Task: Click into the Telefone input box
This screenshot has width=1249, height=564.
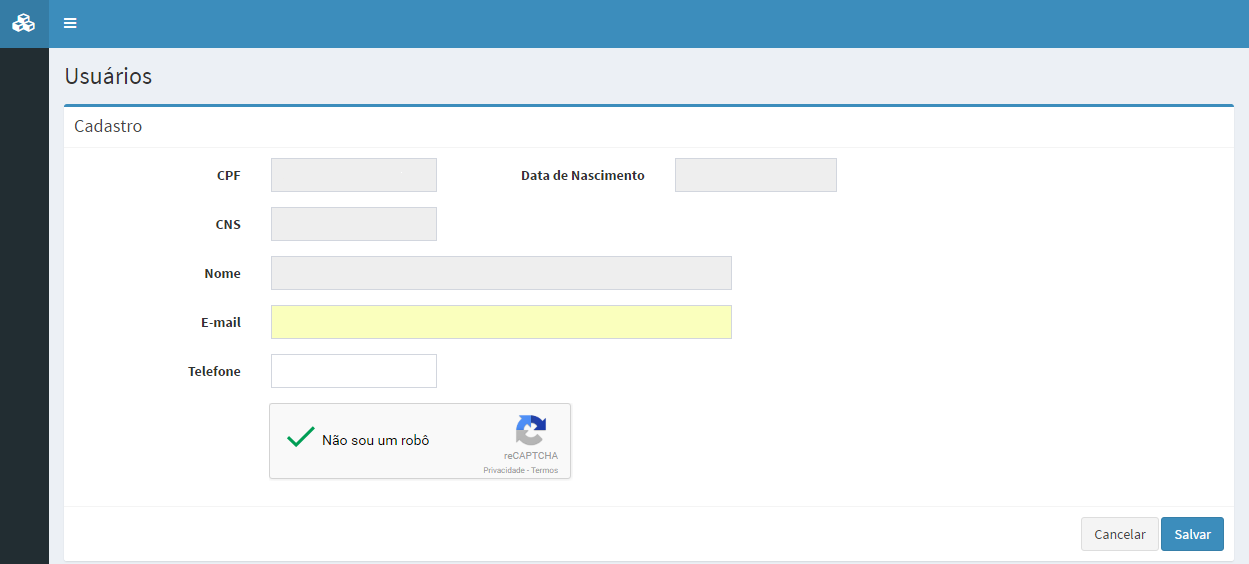Action: (353, 371)
